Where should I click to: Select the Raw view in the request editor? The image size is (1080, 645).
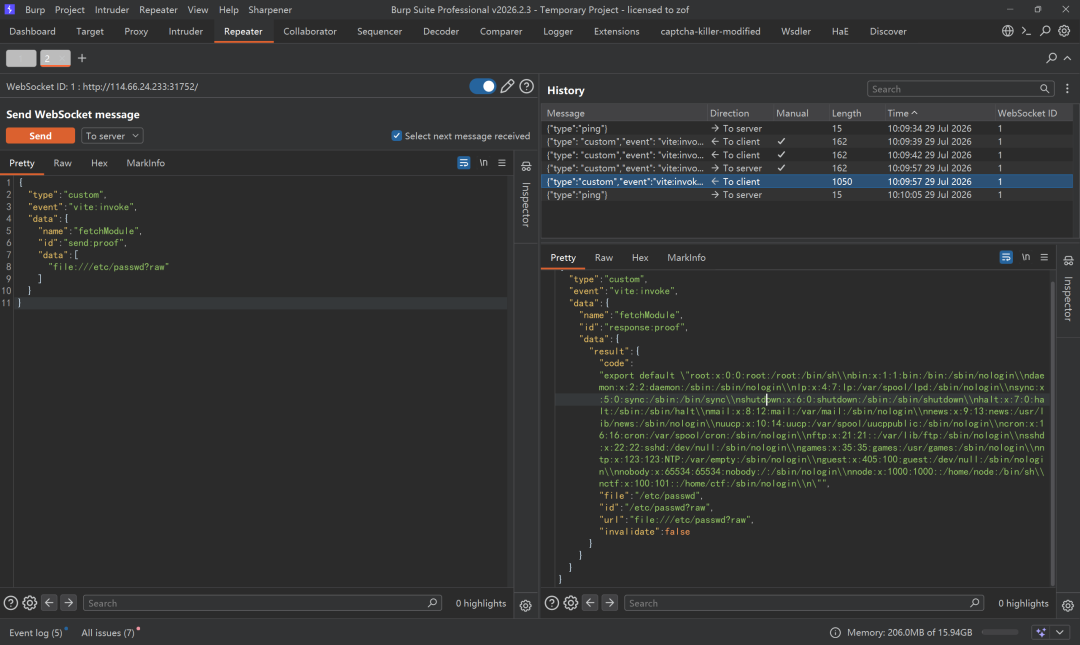62,163
